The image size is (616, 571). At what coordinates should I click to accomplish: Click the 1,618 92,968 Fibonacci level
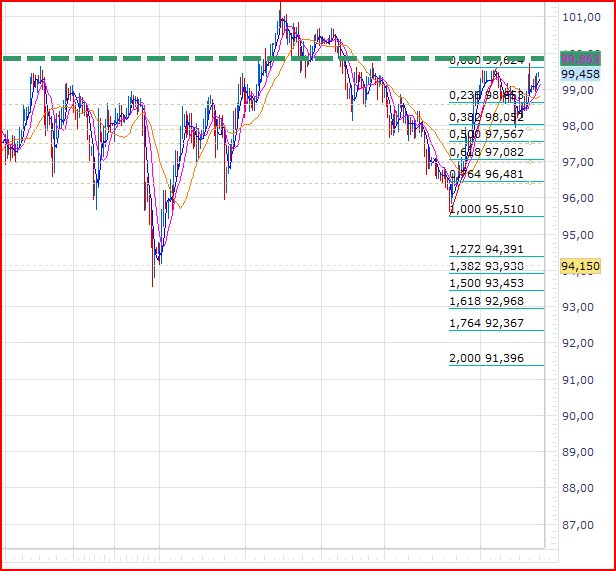(x=486, y=301)
